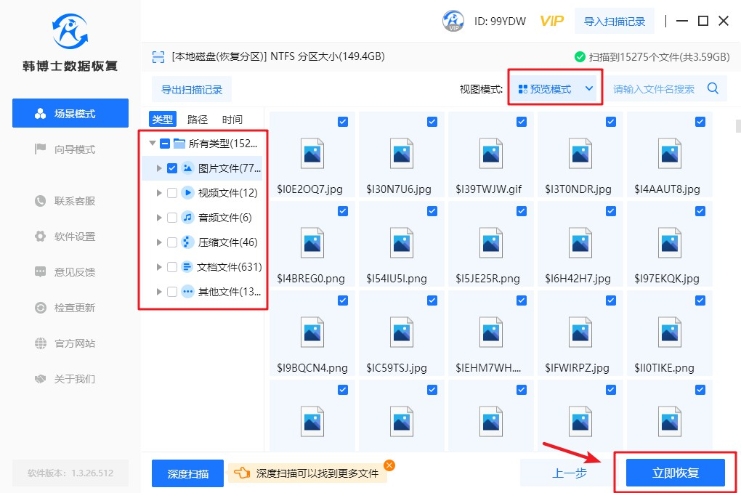Uncheck the 图片文件 checkbox
742x500 pixels.
click(172, 168)
